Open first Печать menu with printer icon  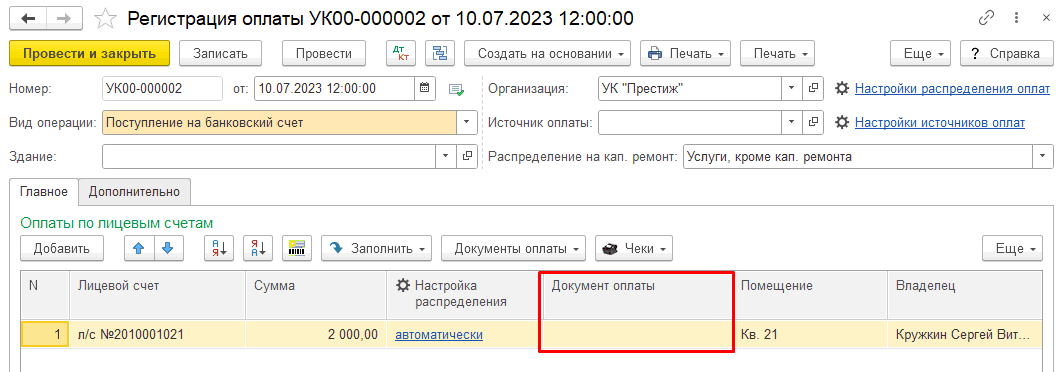(685, 53)
